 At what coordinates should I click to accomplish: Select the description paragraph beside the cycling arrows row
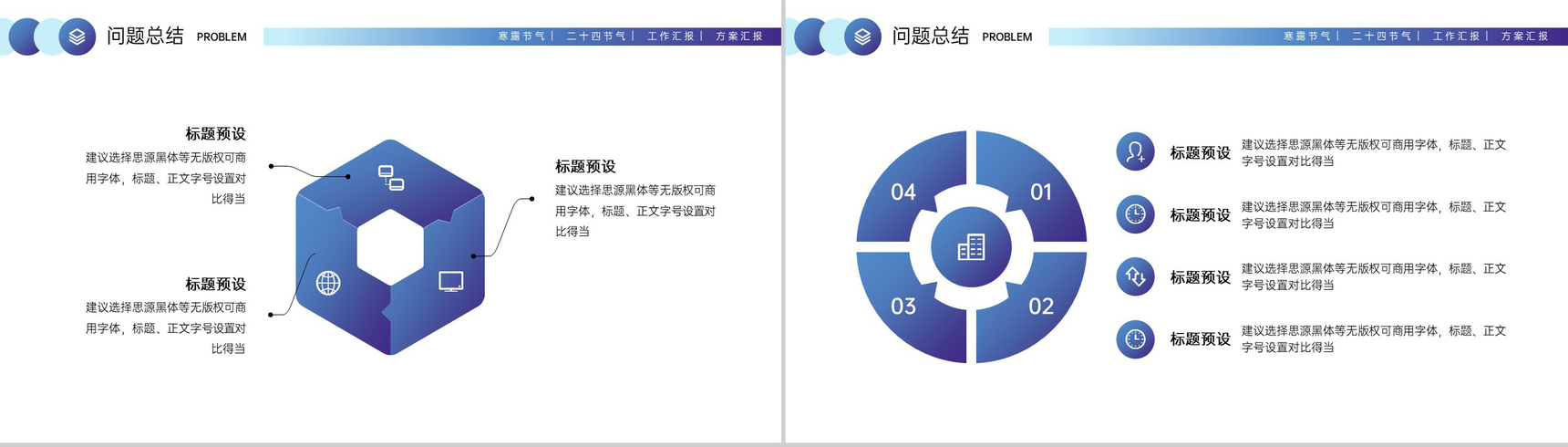[x=1374, y=276]
